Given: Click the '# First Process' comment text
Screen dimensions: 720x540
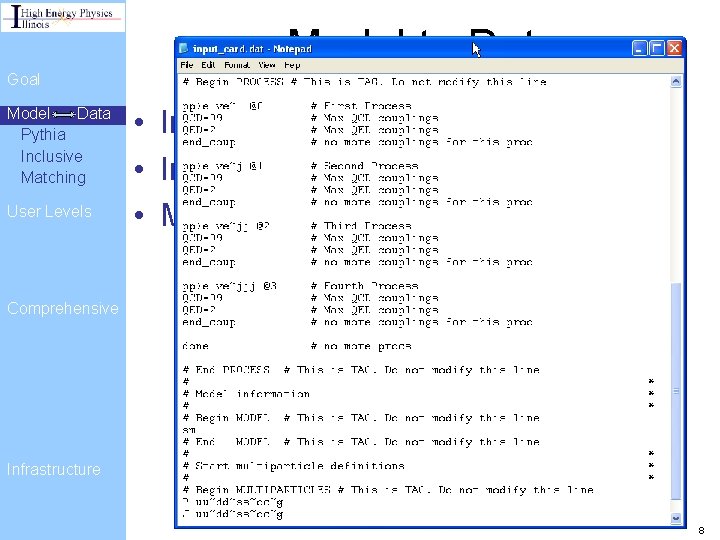Looking at the screenshot, I should (361, 106).
